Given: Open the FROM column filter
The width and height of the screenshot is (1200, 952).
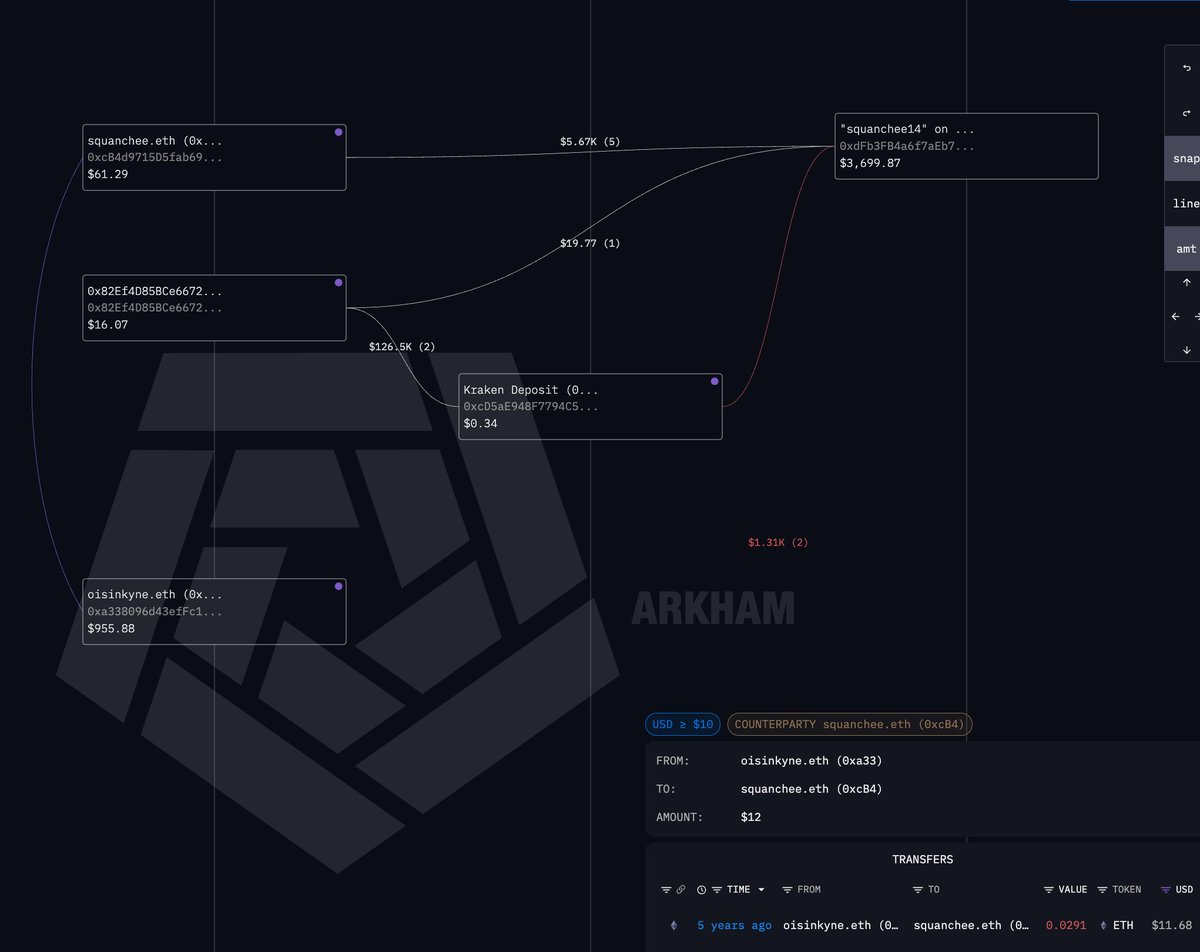Looking at the screenshot, I should [x=787, y=890].
